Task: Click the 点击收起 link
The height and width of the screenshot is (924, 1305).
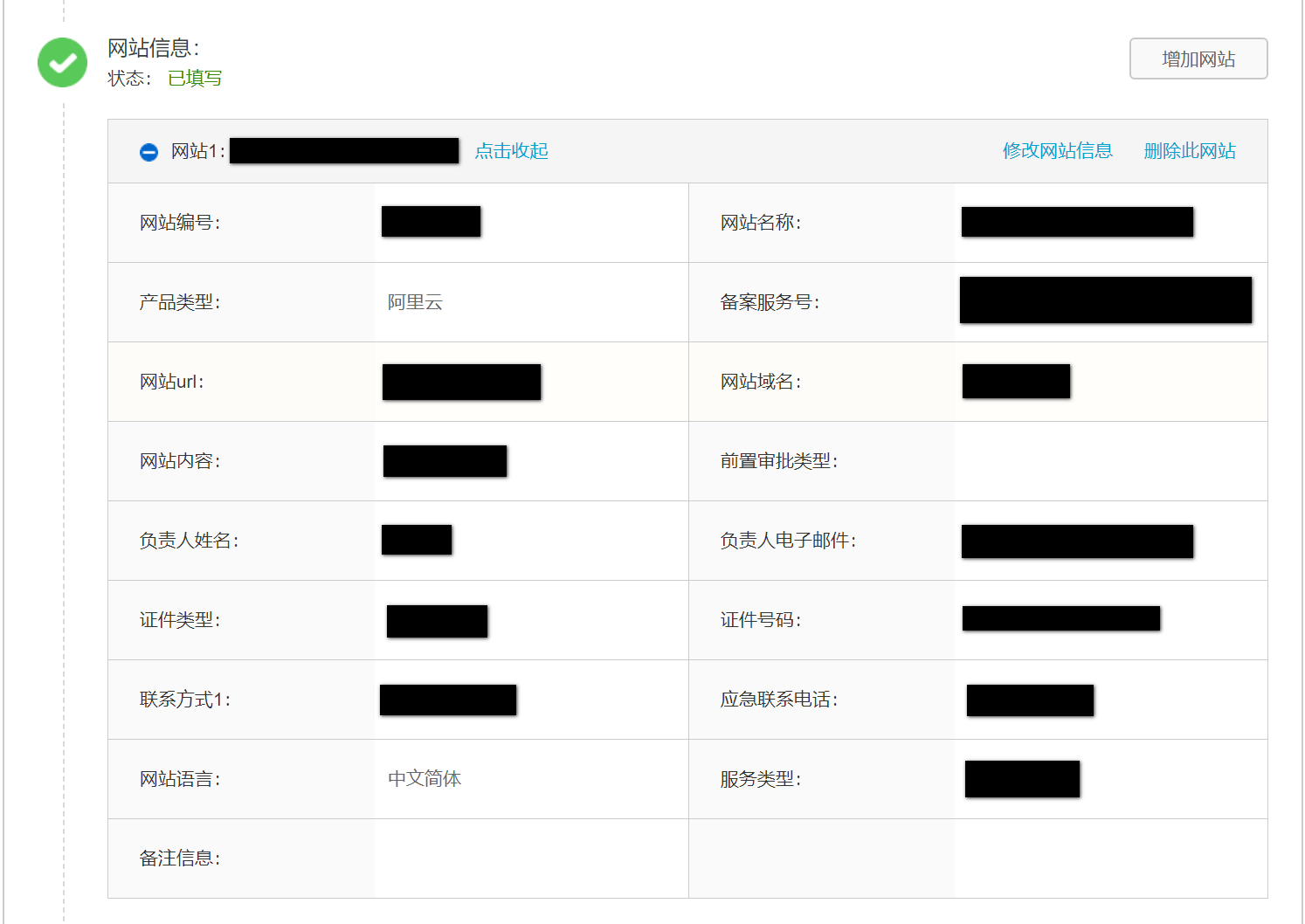Action: [x=511, y=151]
